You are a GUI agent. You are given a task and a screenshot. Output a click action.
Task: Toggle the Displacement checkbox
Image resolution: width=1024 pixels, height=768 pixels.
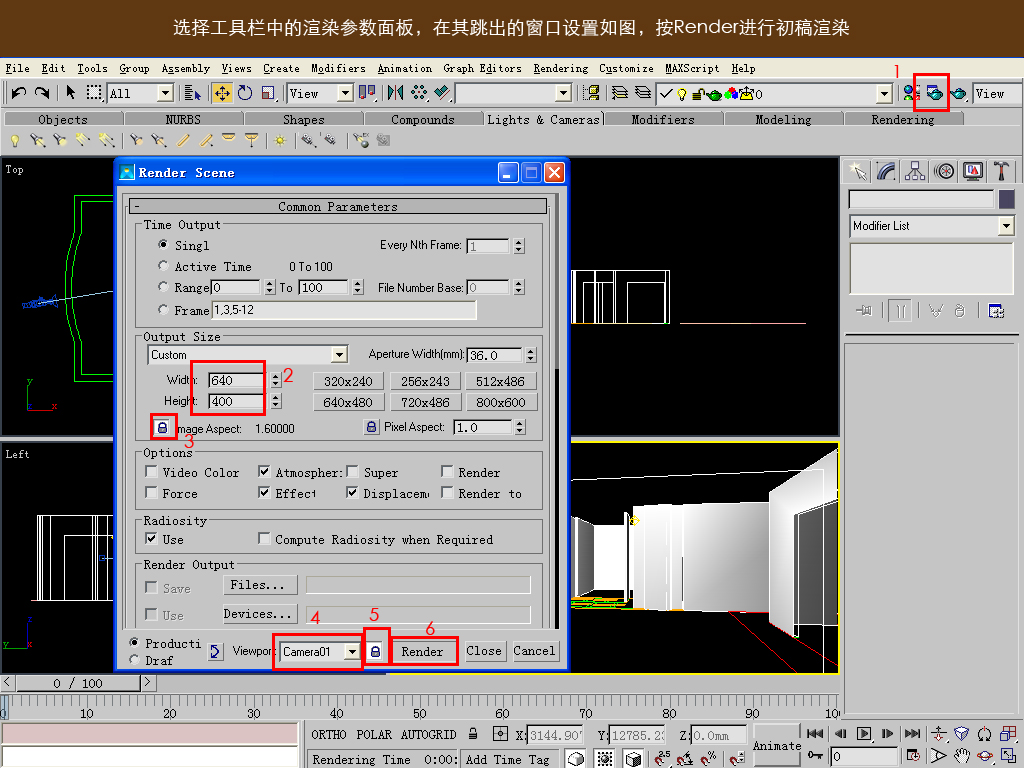tap(352, 492)
